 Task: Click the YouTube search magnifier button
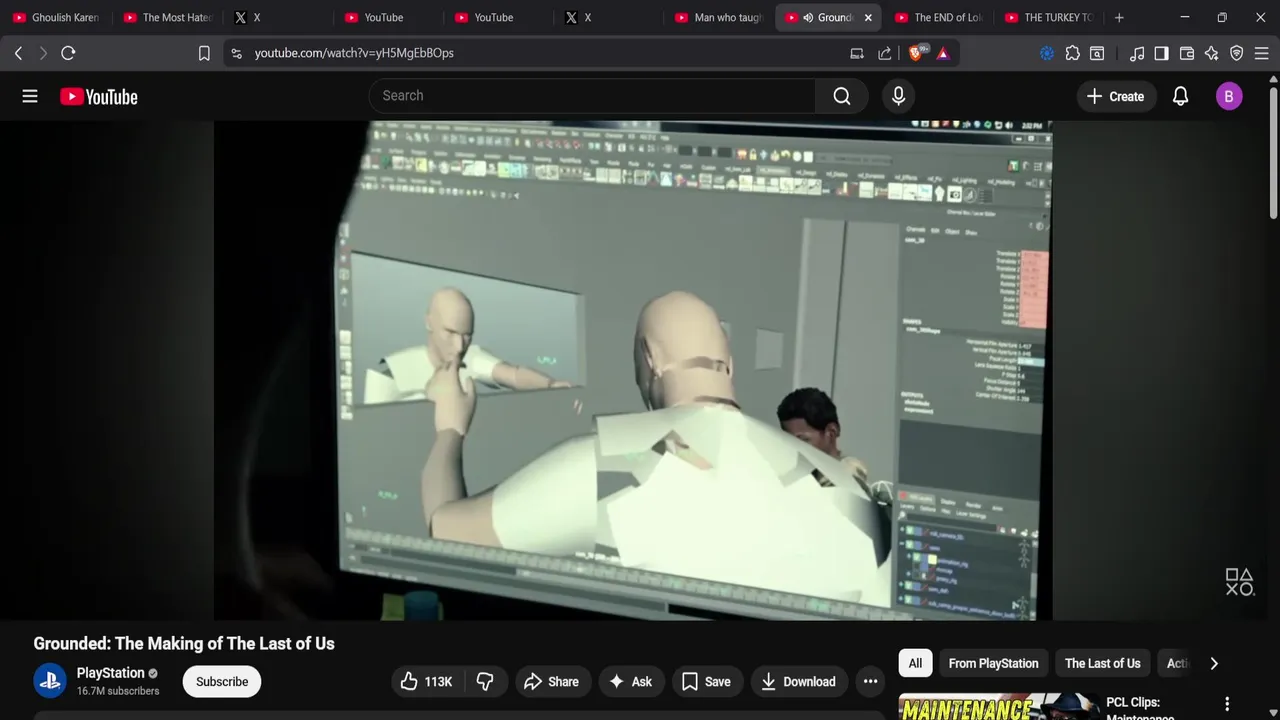[842, 96]
